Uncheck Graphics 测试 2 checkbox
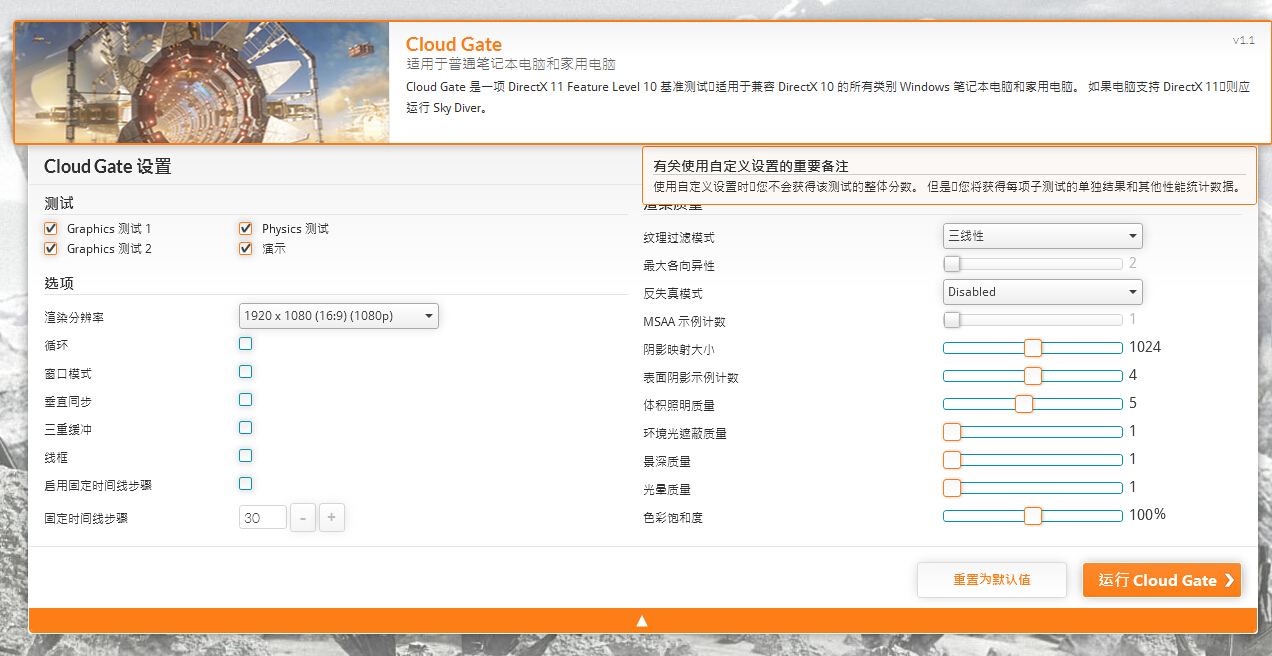The image size is (1272, 656). coord(51,248)
